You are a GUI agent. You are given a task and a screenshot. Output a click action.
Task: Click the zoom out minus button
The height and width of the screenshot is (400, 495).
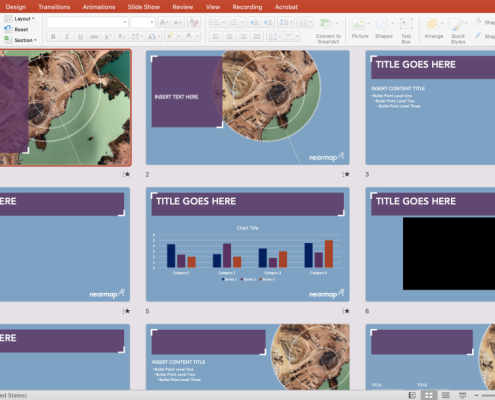(x=477, y=395)
